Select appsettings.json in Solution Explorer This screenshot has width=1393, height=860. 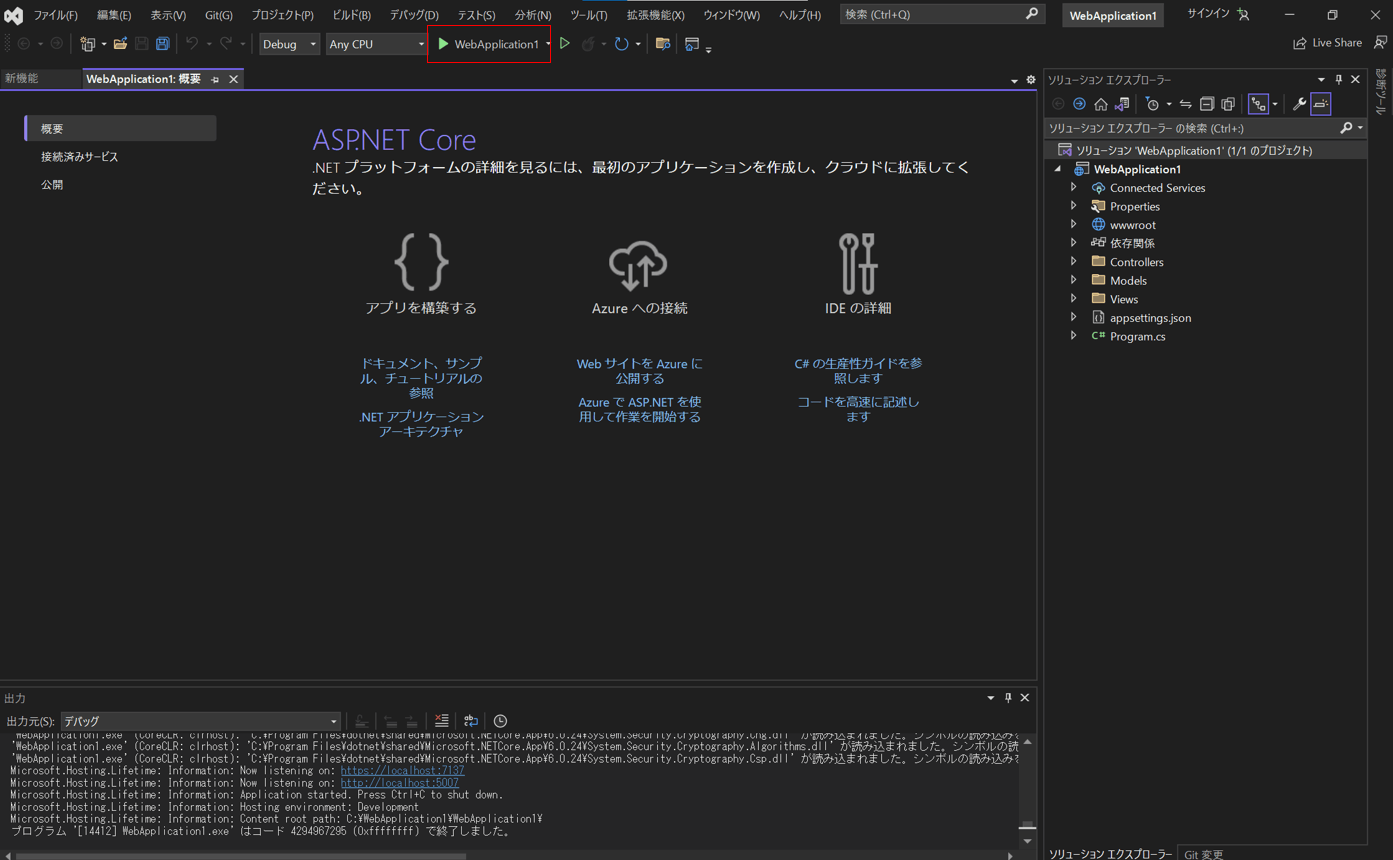click(1150, 318)
